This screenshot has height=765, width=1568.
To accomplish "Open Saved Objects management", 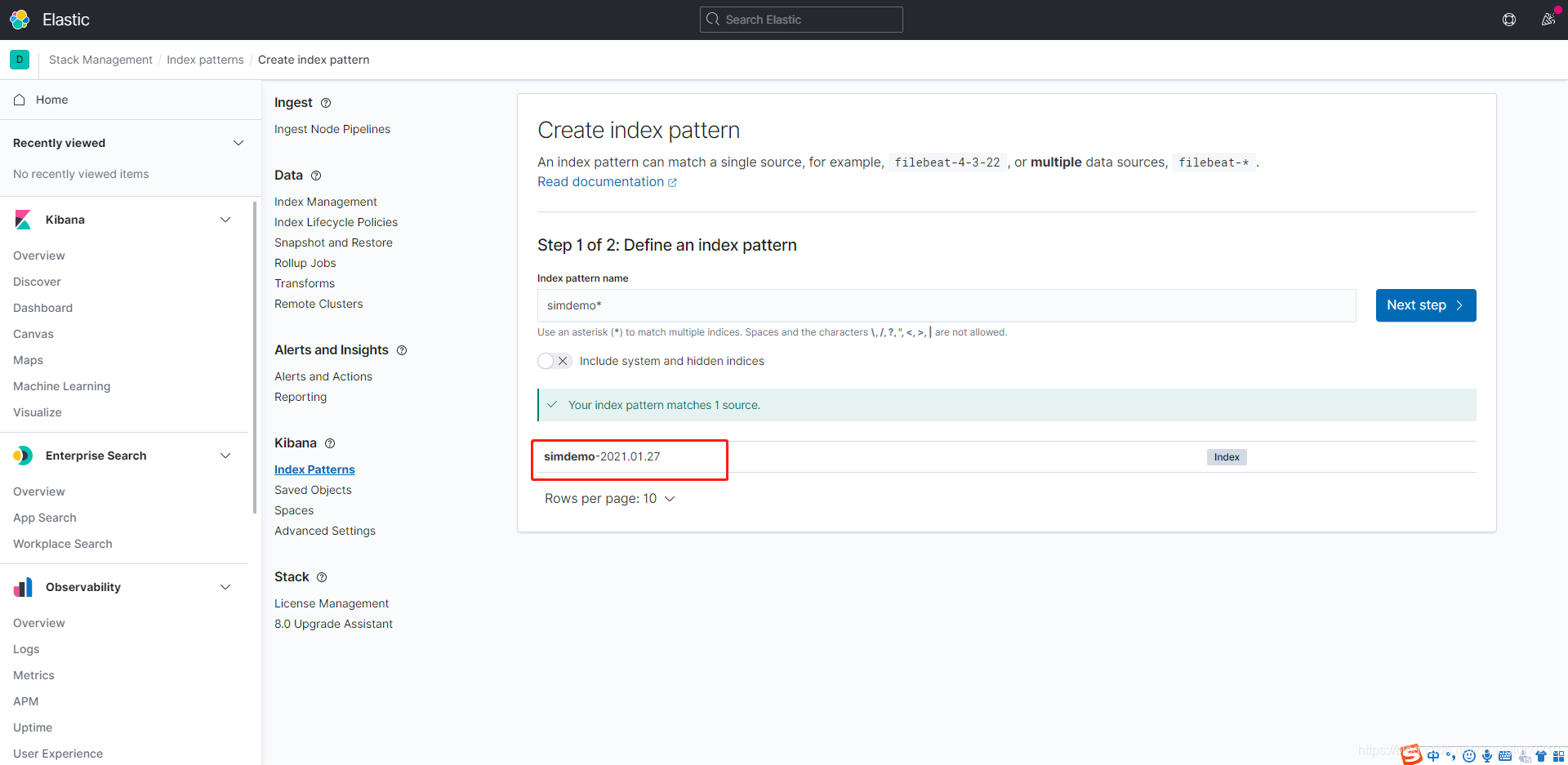I will pos(313,490).
